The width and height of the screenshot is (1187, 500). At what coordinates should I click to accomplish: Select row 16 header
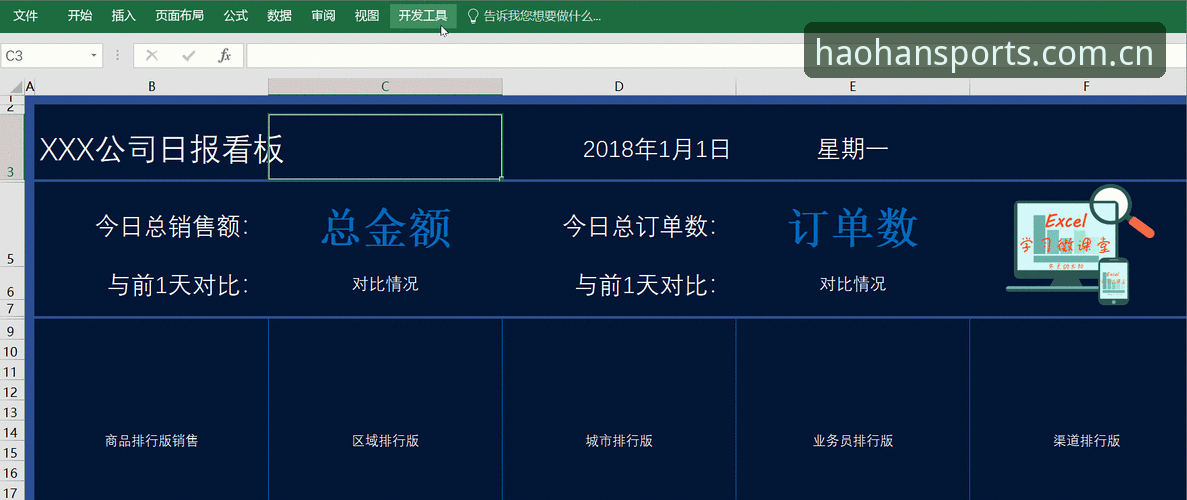(x=11, y=472)
